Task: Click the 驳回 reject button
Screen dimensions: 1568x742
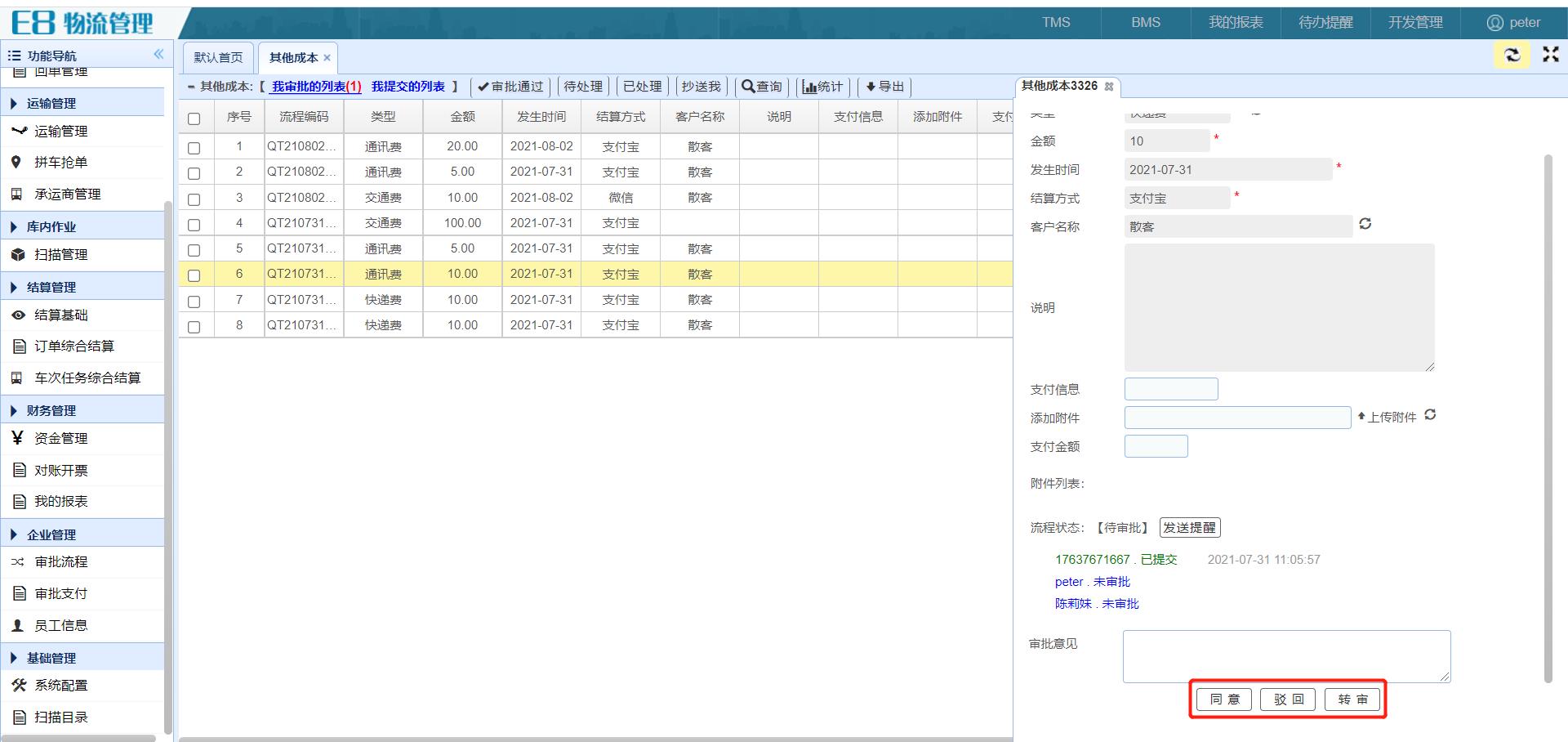Action: (1288, 700)
